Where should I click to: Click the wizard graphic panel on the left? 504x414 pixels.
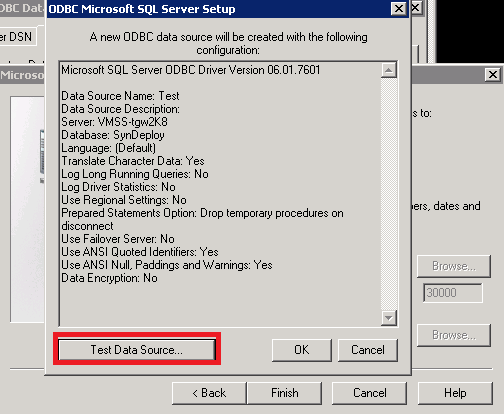point(27,209)
